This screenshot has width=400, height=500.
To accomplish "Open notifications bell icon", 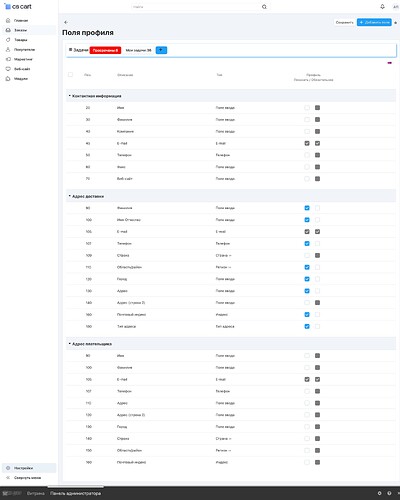I will click(382, 7).
